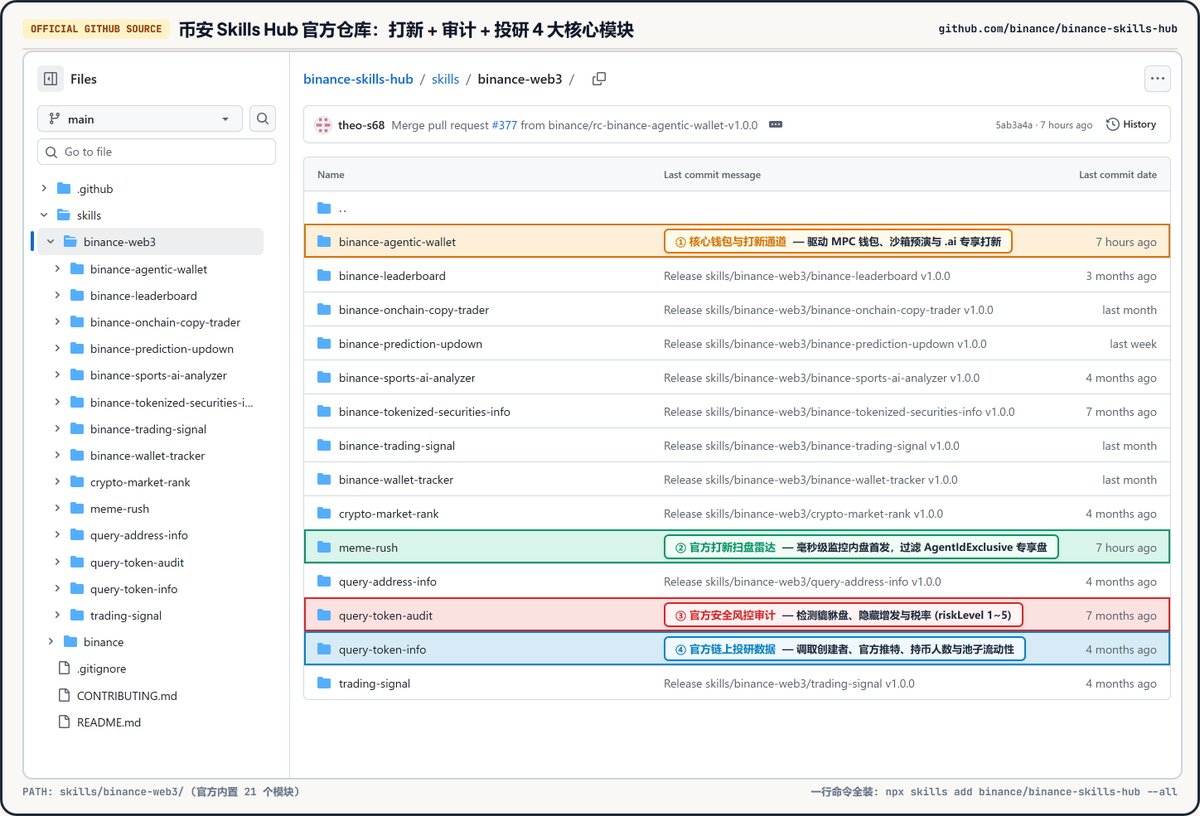Open binance-skills-hub breadcrumb link
The height and width of the screenshot is (816, 1200).
pos(358,79)
